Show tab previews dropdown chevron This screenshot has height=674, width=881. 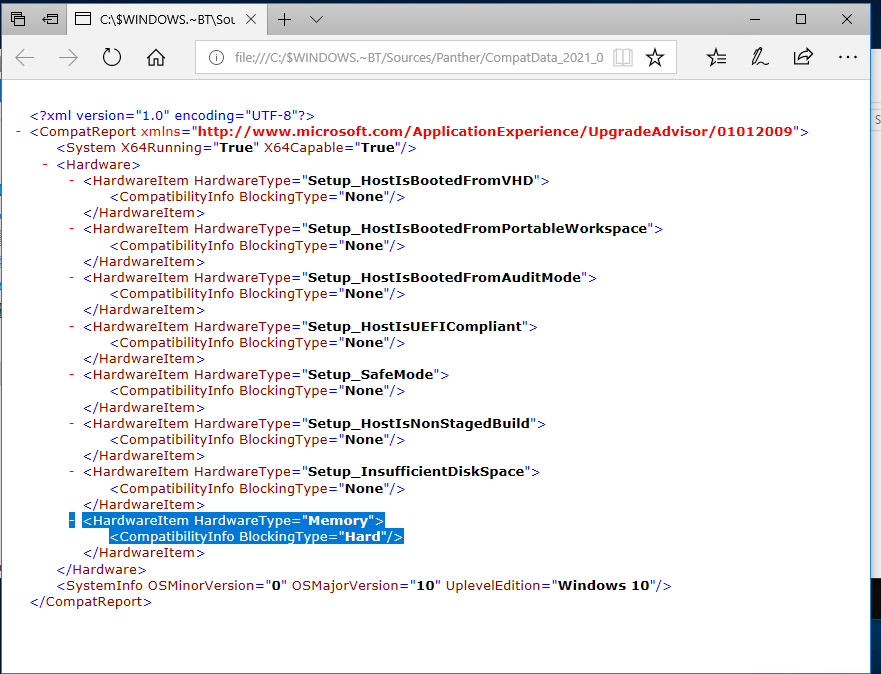coord(316,20)
